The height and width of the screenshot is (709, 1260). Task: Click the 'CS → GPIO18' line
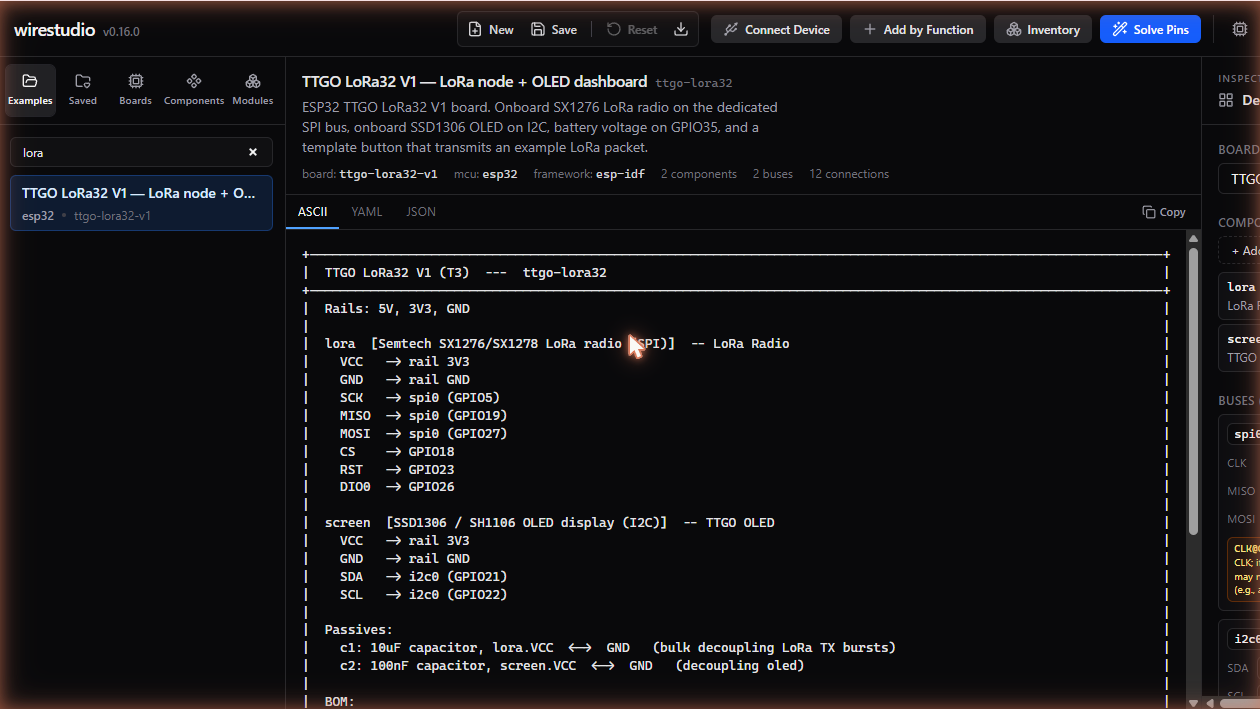396,452
